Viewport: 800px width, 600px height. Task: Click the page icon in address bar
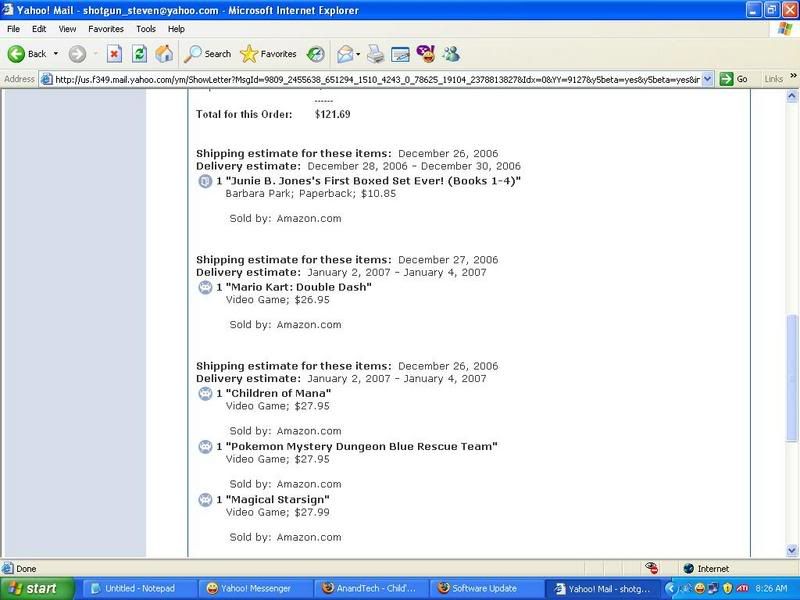coord(46,79)
